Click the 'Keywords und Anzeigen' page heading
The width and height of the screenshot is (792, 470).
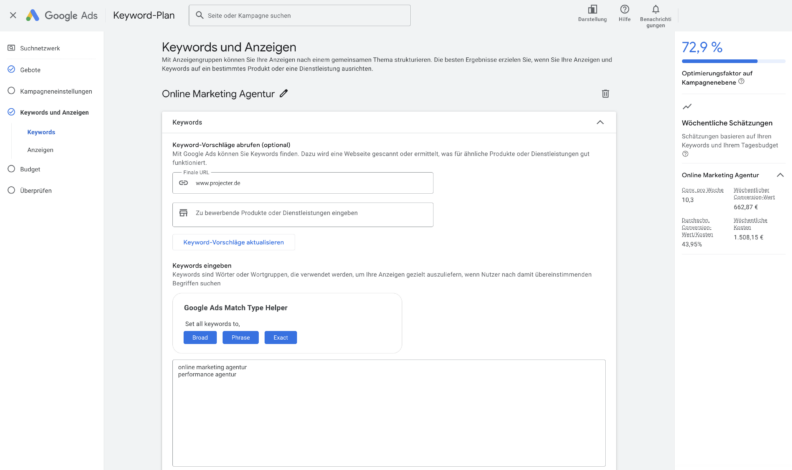(229, 47)
